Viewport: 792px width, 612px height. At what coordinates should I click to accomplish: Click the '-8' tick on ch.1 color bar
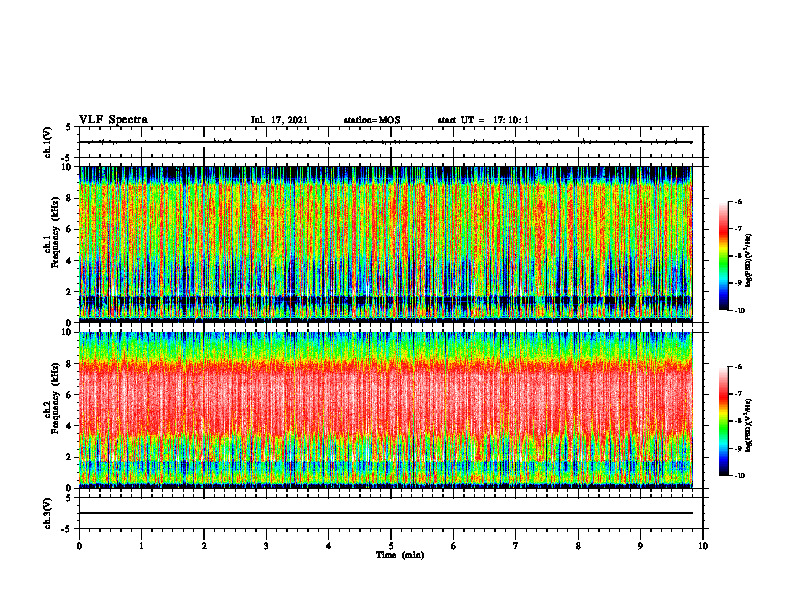click(739, 256)
